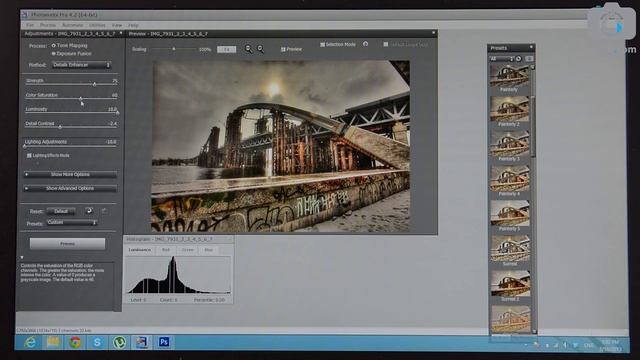Select the Painterly 4 preset thumbnail
The image size is (640, 360).
point(509,179)
